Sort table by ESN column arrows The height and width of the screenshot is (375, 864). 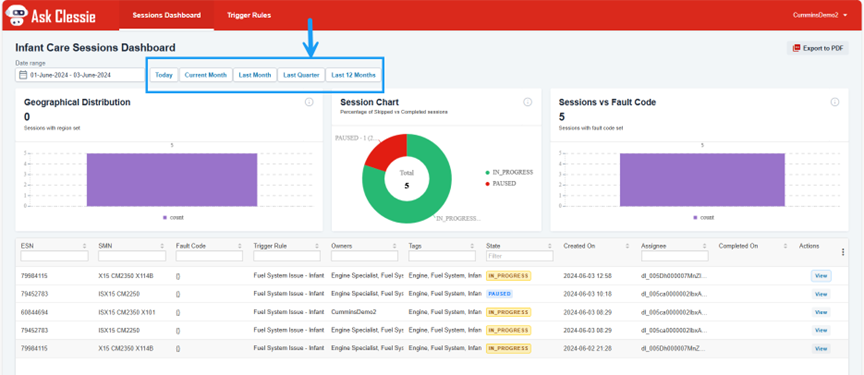coord(84,246)
